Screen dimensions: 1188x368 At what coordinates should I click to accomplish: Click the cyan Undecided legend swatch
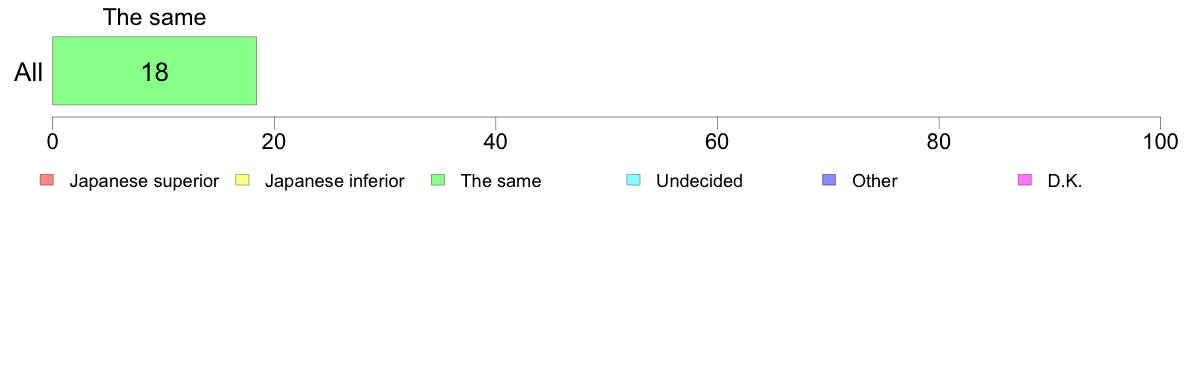[634, 180]
